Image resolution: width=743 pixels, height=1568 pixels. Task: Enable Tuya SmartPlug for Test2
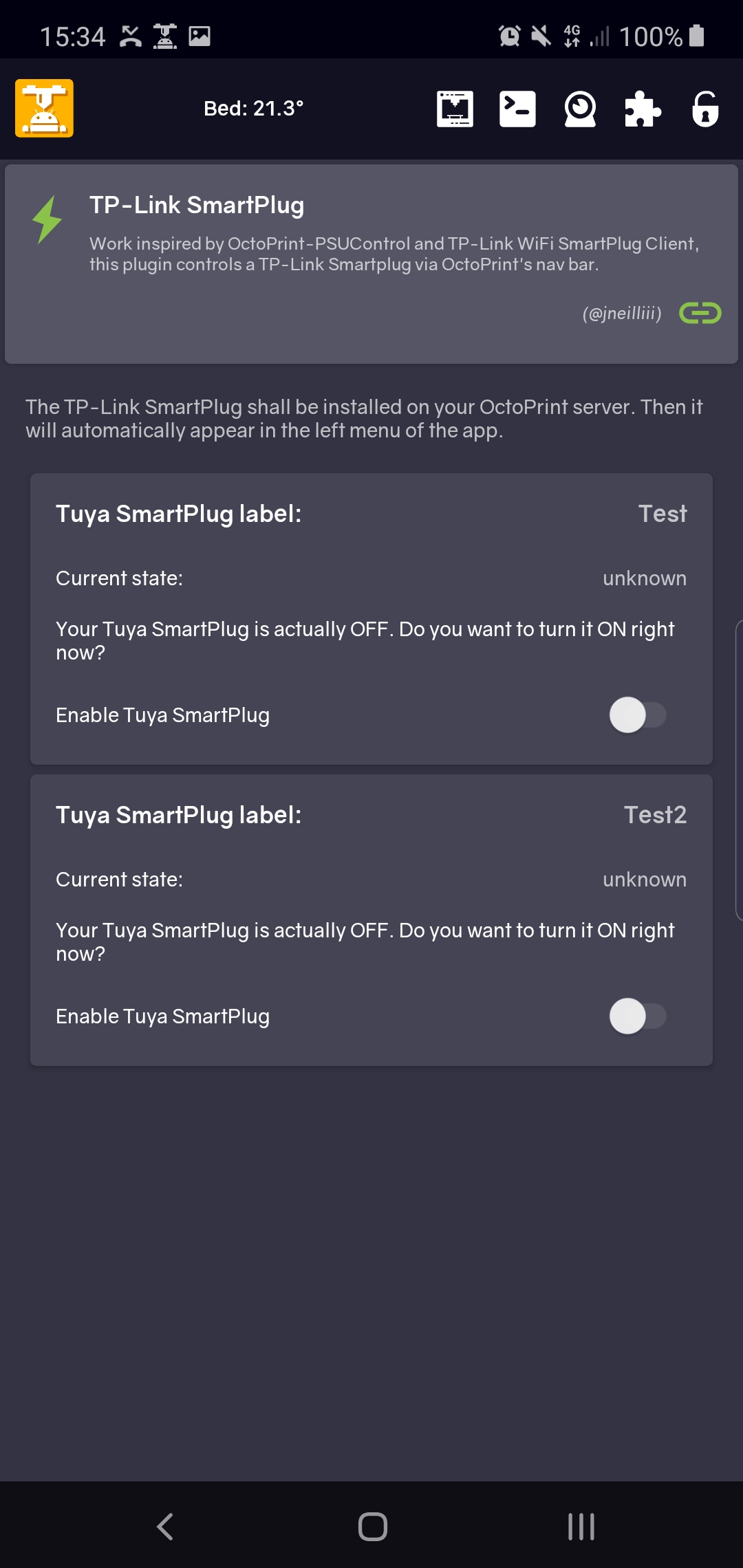(637, 1016)
